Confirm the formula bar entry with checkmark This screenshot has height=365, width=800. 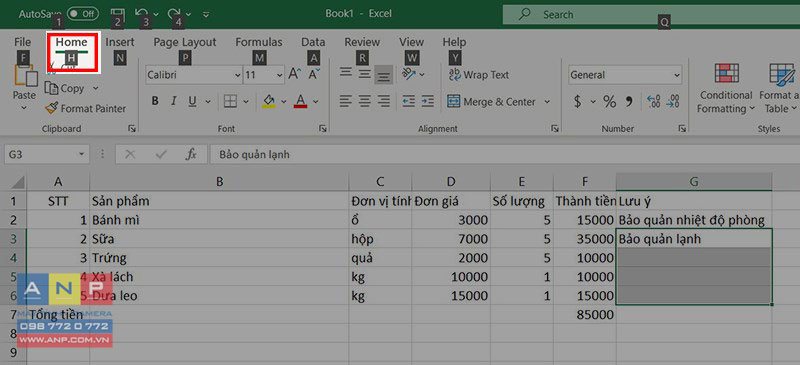coord(161,154)
